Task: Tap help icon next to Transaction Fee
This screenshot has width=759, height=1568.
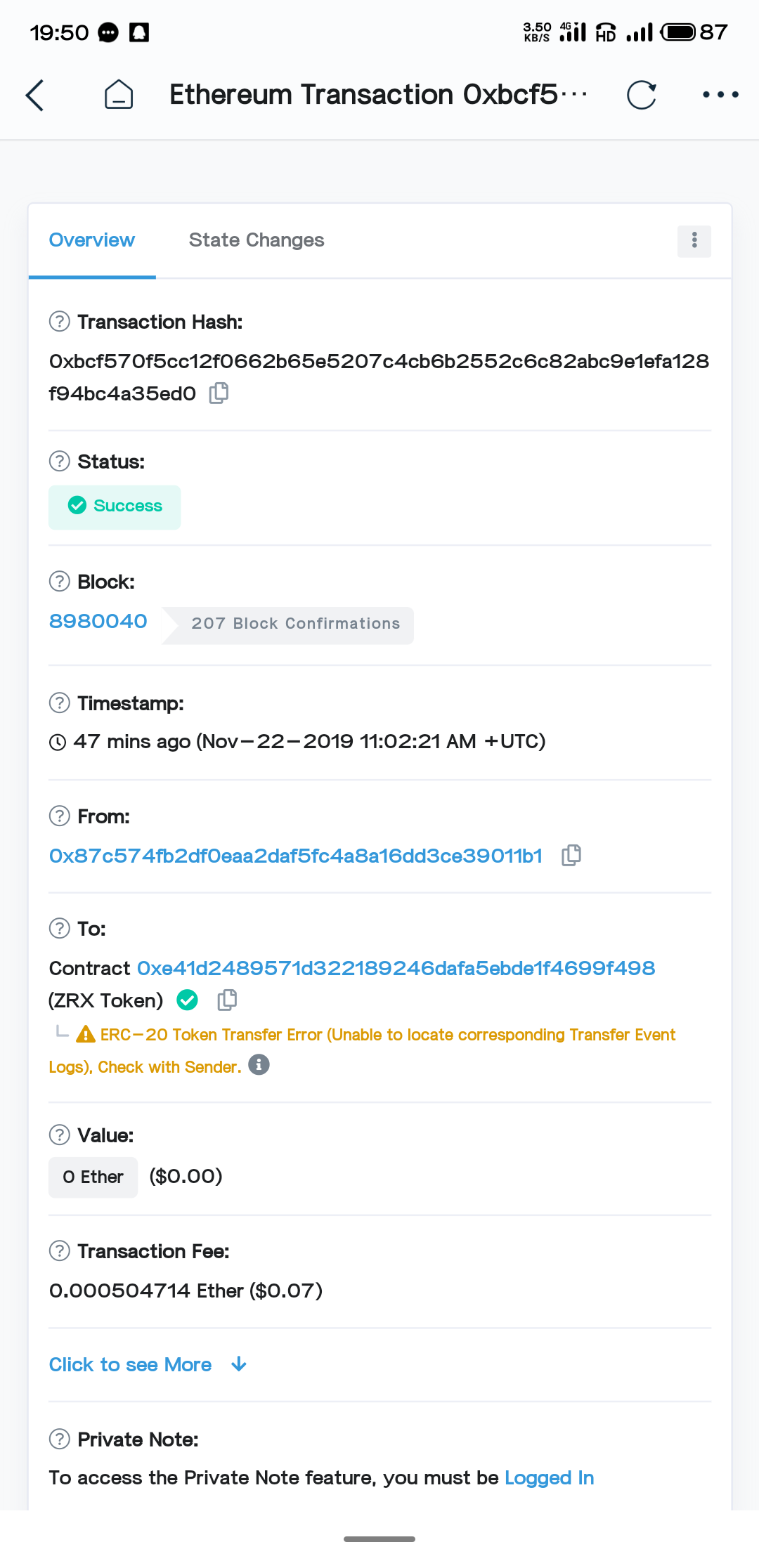Action: click(60, 1251)
